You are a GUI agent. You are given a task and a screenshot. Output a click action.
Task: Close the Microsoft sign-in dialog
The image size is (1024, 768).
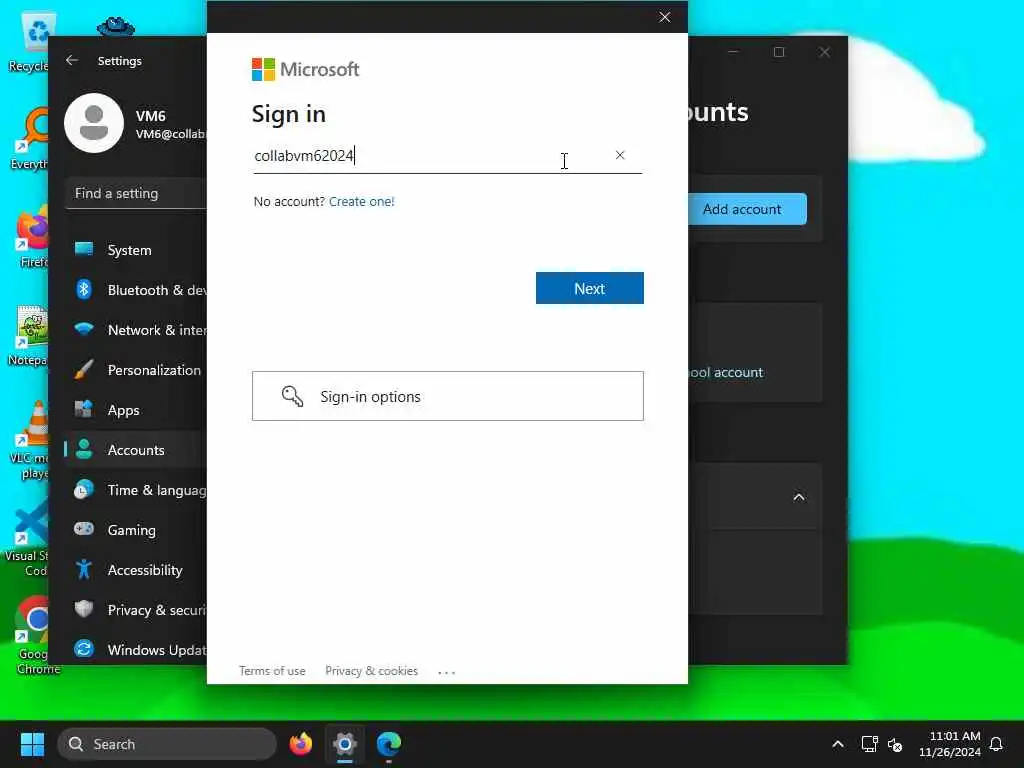(664, 17)
